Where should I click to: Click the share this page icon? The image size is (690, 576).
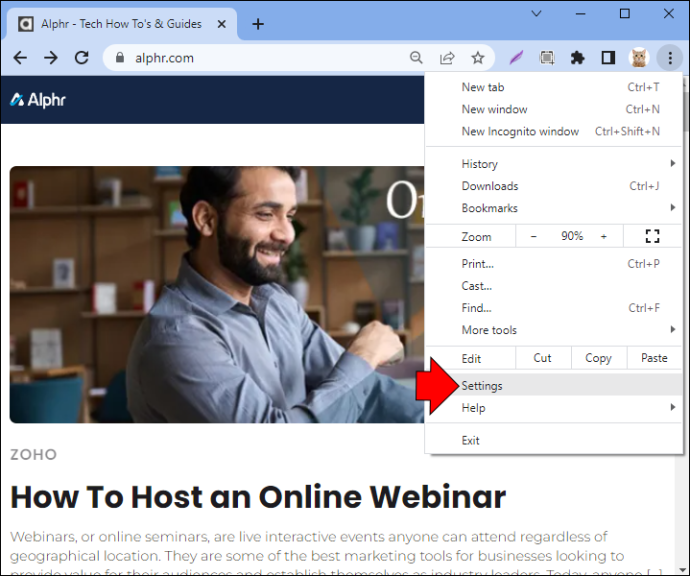447,58
